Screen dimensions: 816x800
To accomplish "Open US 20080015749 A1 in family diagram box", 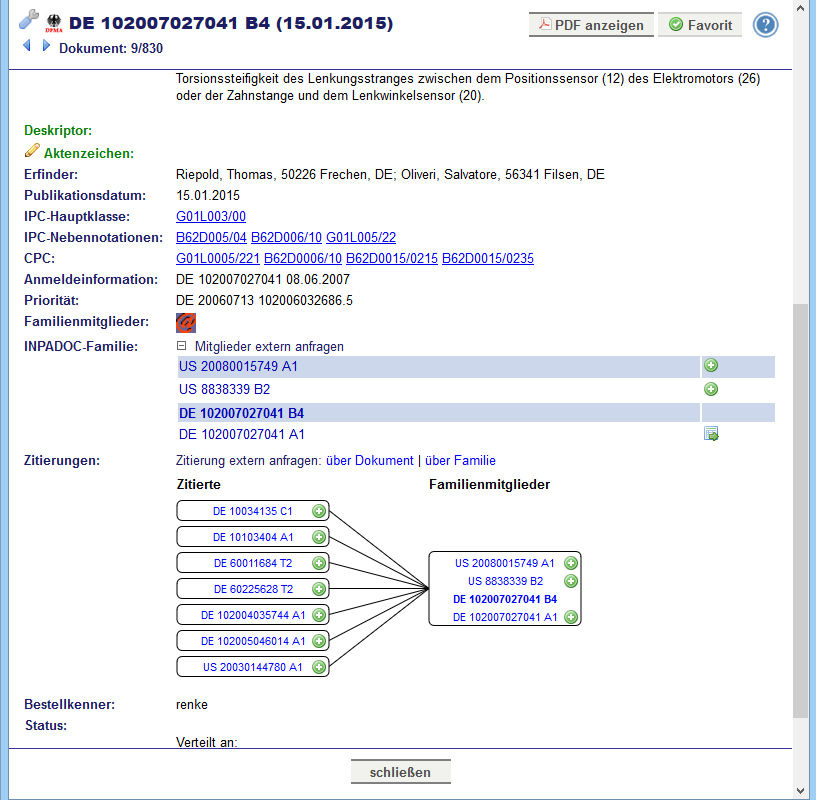I will 505,563.
